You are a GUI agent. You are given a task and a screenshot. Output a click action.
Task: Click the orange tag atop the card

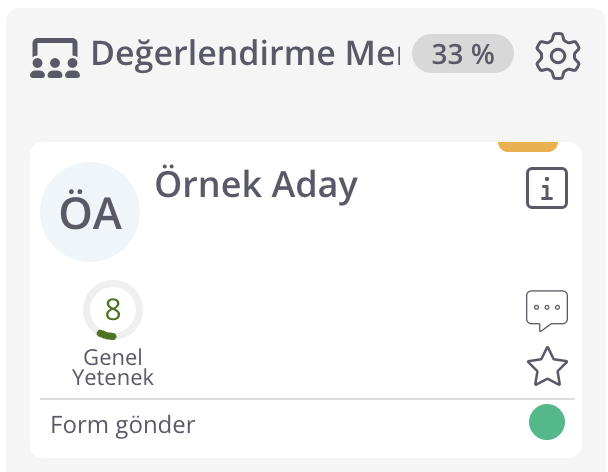point(528,146)
